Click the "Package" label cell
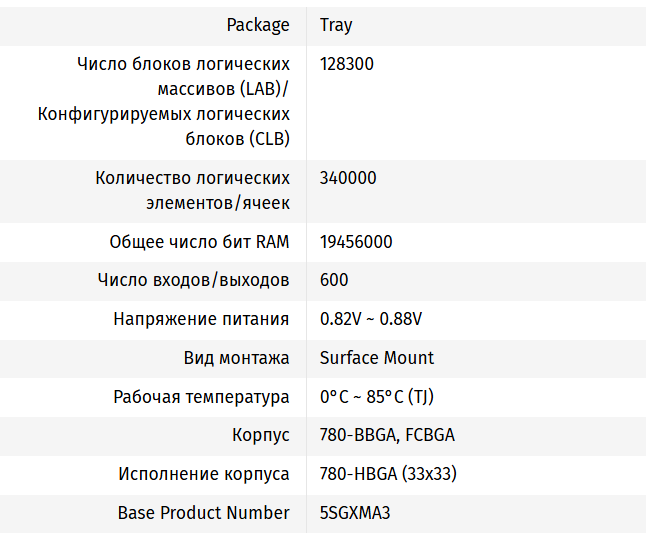Image resolution: width=646 pixels, height=538 pixels. tap(258, 25)
